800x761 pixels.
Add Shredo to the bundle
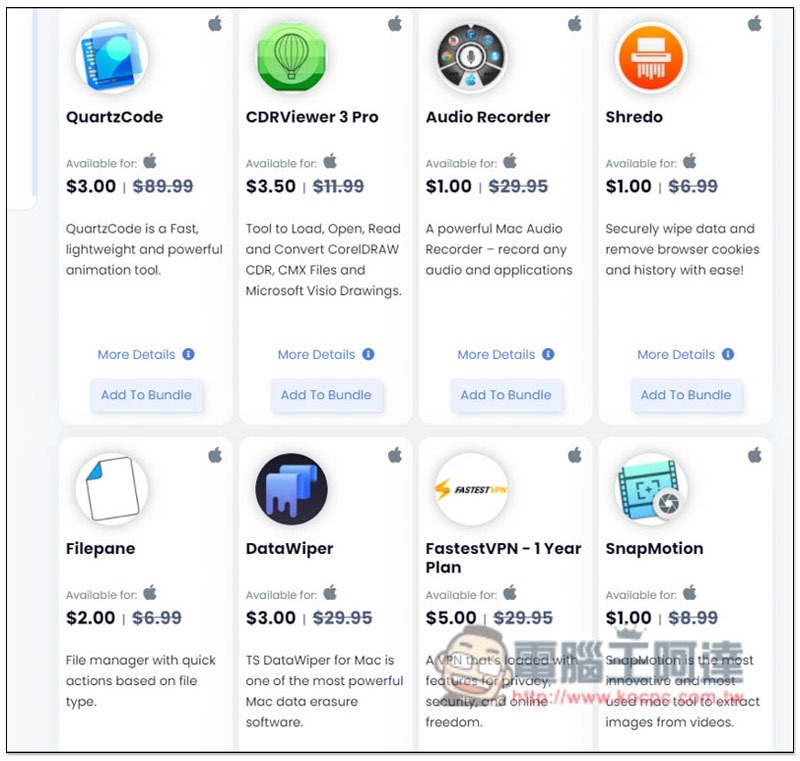coord(686,395)
